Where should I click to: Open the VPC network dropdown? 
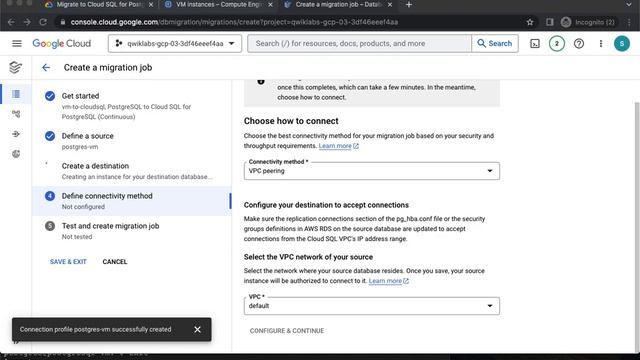pyautogui.click(x=371, y=306)
